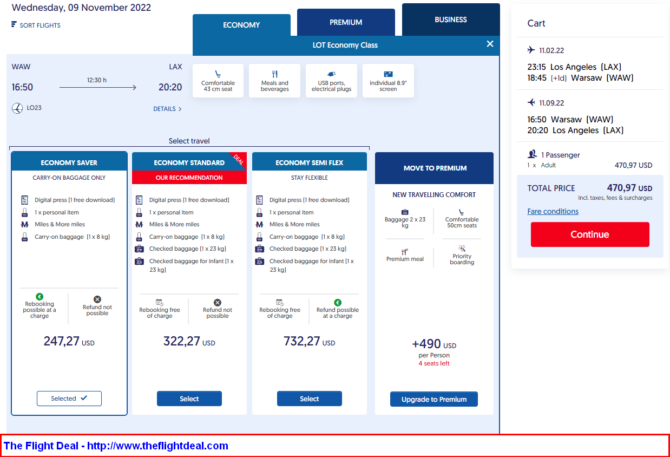The image size is (670, 457).
Task: Click the Economy Standard checked baggage suitcase icon
Action: coord(139,249)
